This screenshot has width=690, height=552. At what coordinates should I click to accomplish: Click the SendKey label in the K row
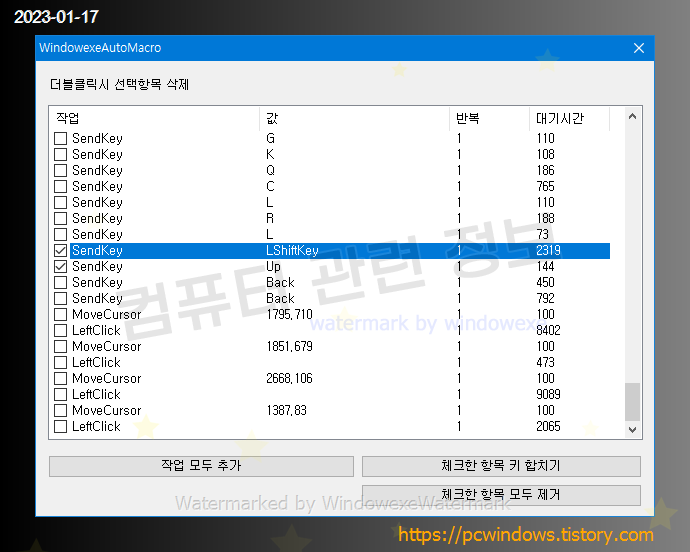97,155
